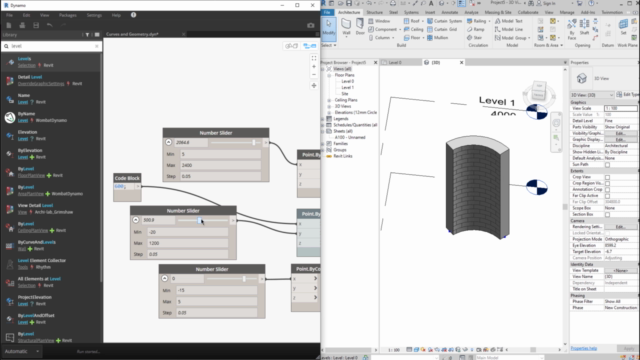
Task: Open the Revit File tab
Action: pos(327,12)
